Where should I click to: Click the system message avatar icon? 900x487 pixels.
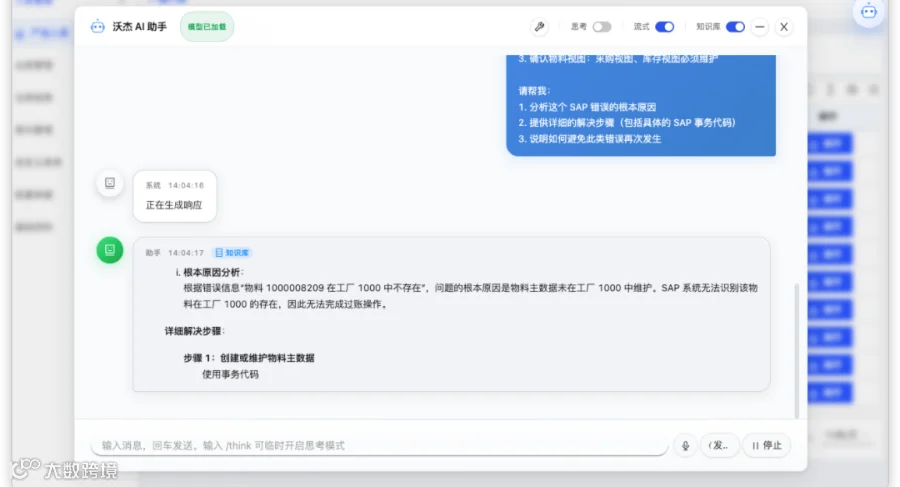pyautogui.click(x=110, y=183)
